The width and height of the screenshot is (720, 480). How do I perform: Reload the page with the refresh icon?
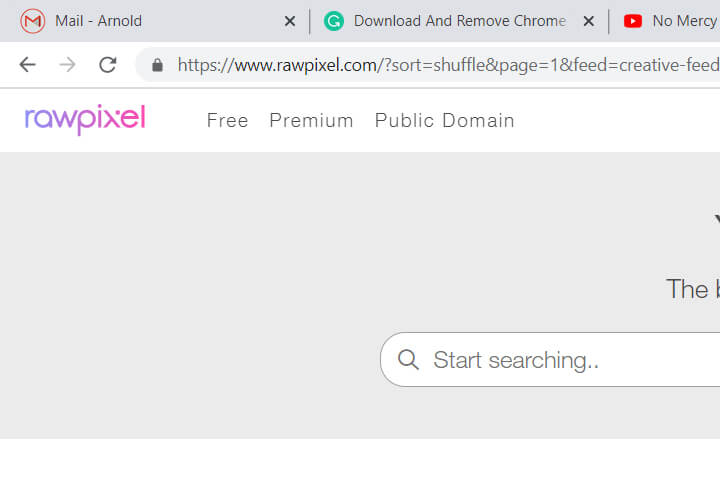[108, 65]
